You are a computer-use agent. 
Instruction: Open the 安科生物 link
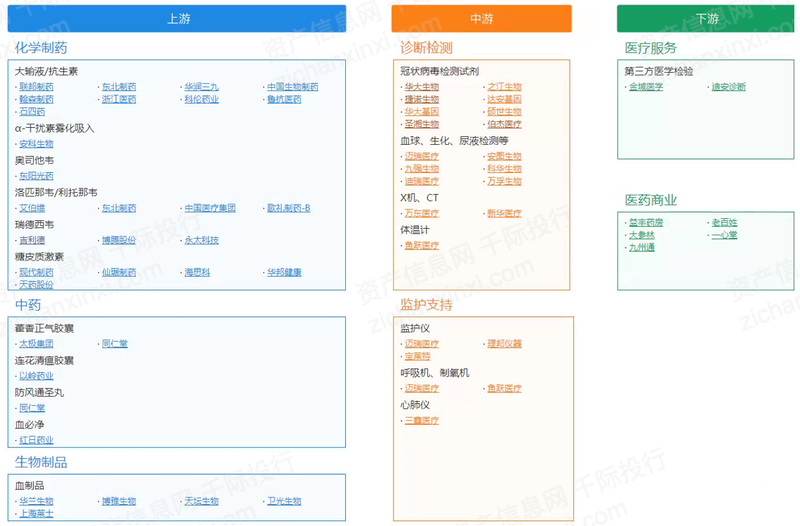(x=36, y=144)
